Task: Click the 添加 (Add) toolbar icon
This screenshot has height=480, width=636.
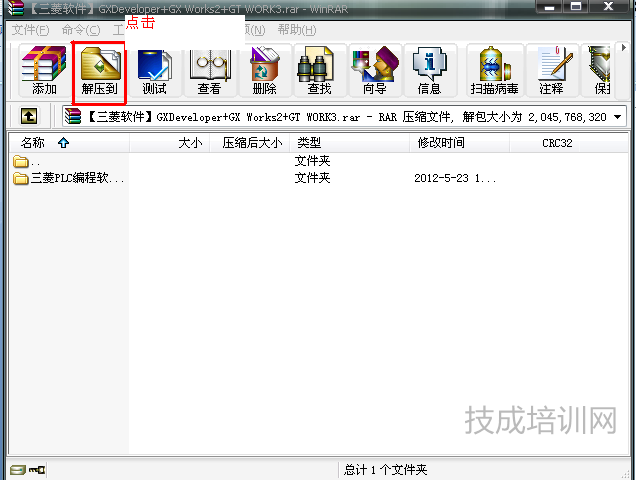Action: click(x=44, y=70)
